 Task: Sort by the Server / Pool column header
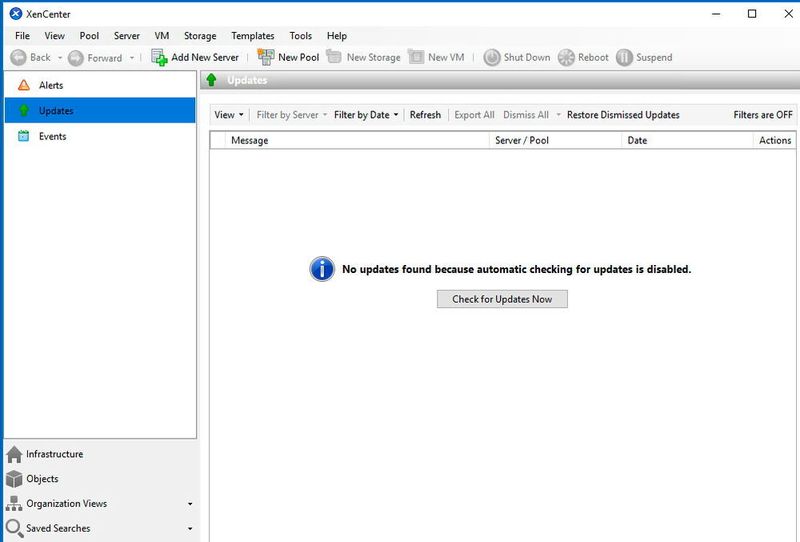click(555, 140)
